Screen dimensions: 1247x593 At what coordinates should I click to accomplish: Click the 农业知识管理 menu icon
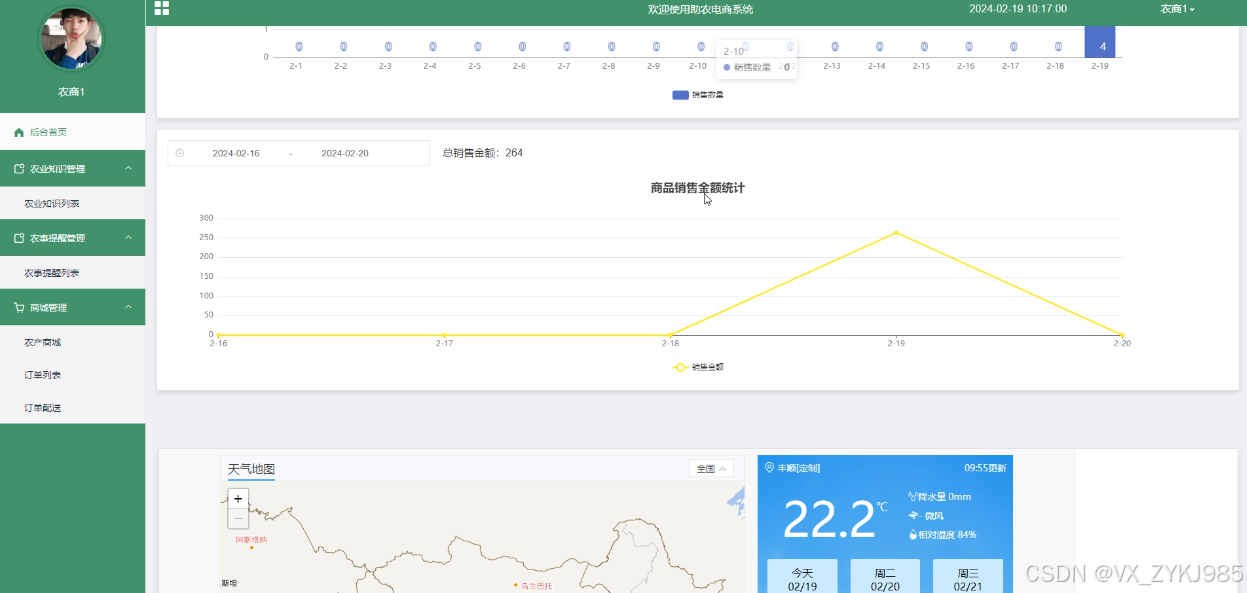click(19, 169)
